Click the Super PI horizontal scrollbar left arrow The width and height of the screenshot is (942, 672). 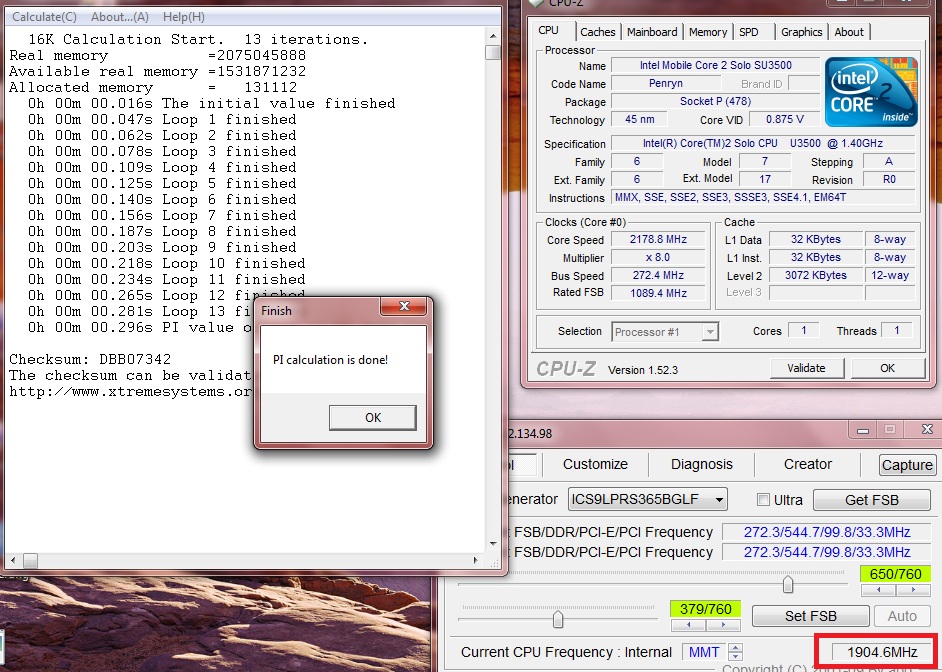coord(13,560)
